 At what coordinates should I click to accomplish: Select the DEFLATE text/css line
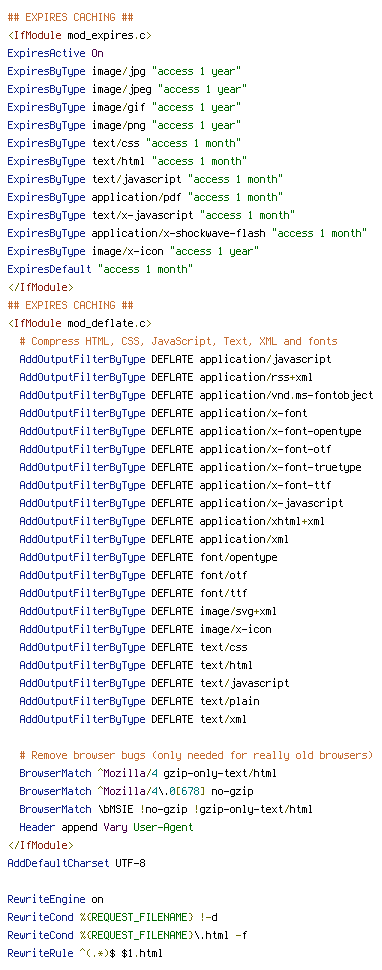point(134,647)
